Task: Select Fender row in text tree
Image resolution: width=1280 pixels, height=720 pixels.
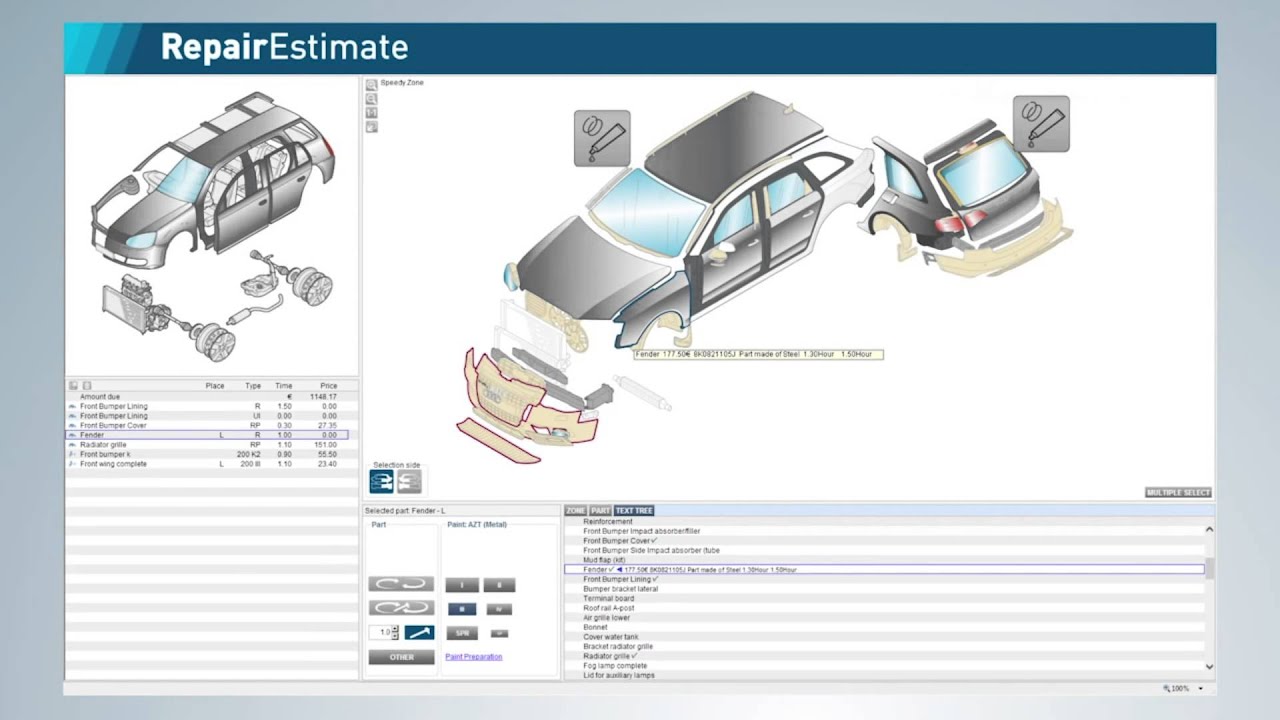Action: click(x=884, y=570)
